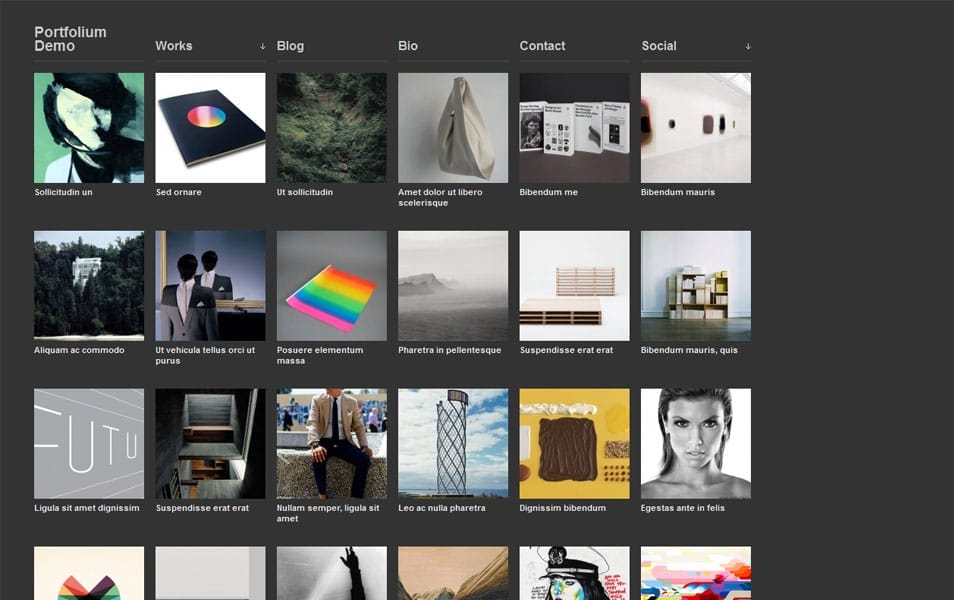Open the Works menu item
The image size is (954, 600).
pos(173,46)
